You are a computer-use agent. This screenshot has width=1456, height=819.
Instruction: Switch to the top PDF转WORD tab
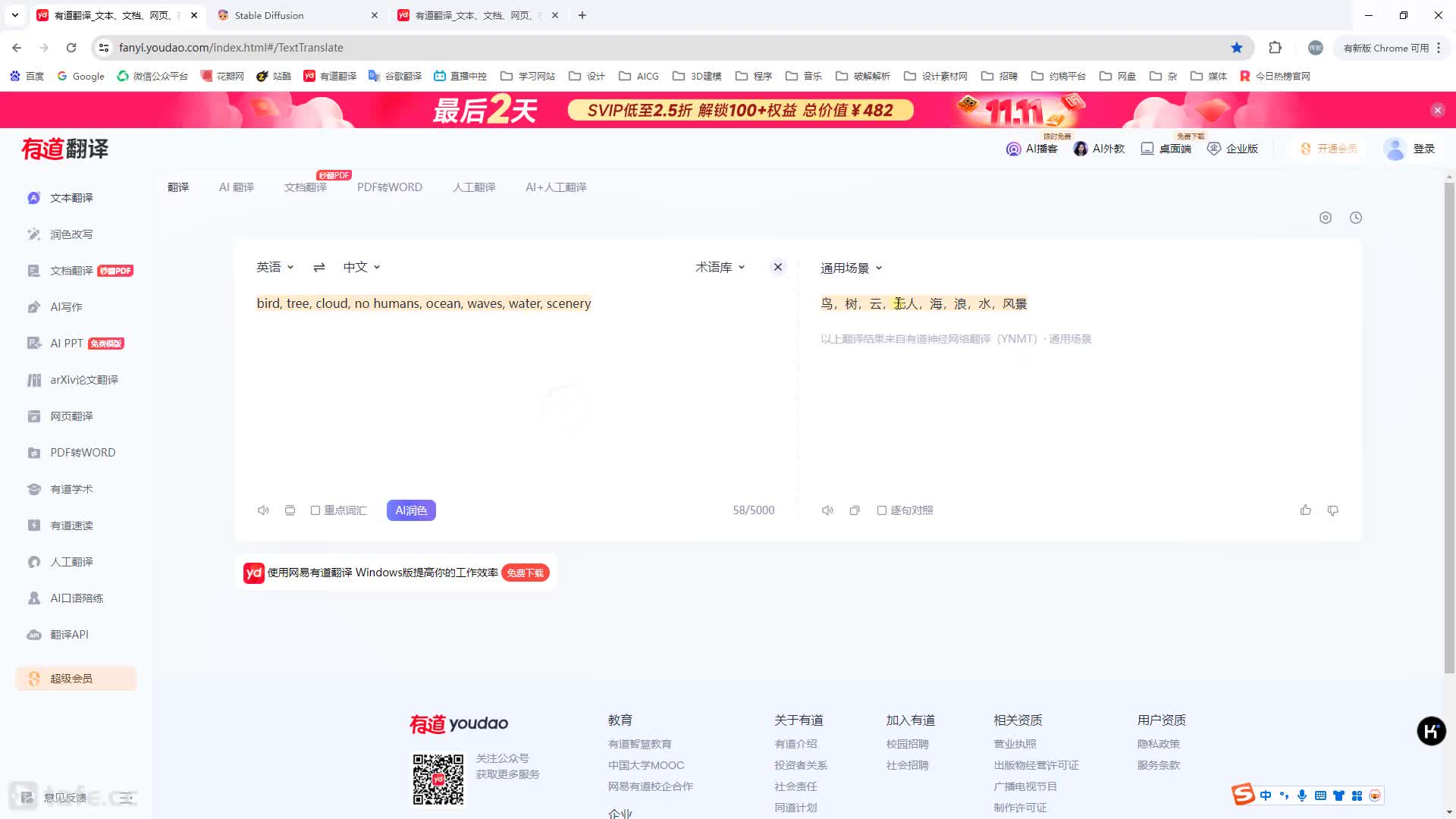click(390, 187)
